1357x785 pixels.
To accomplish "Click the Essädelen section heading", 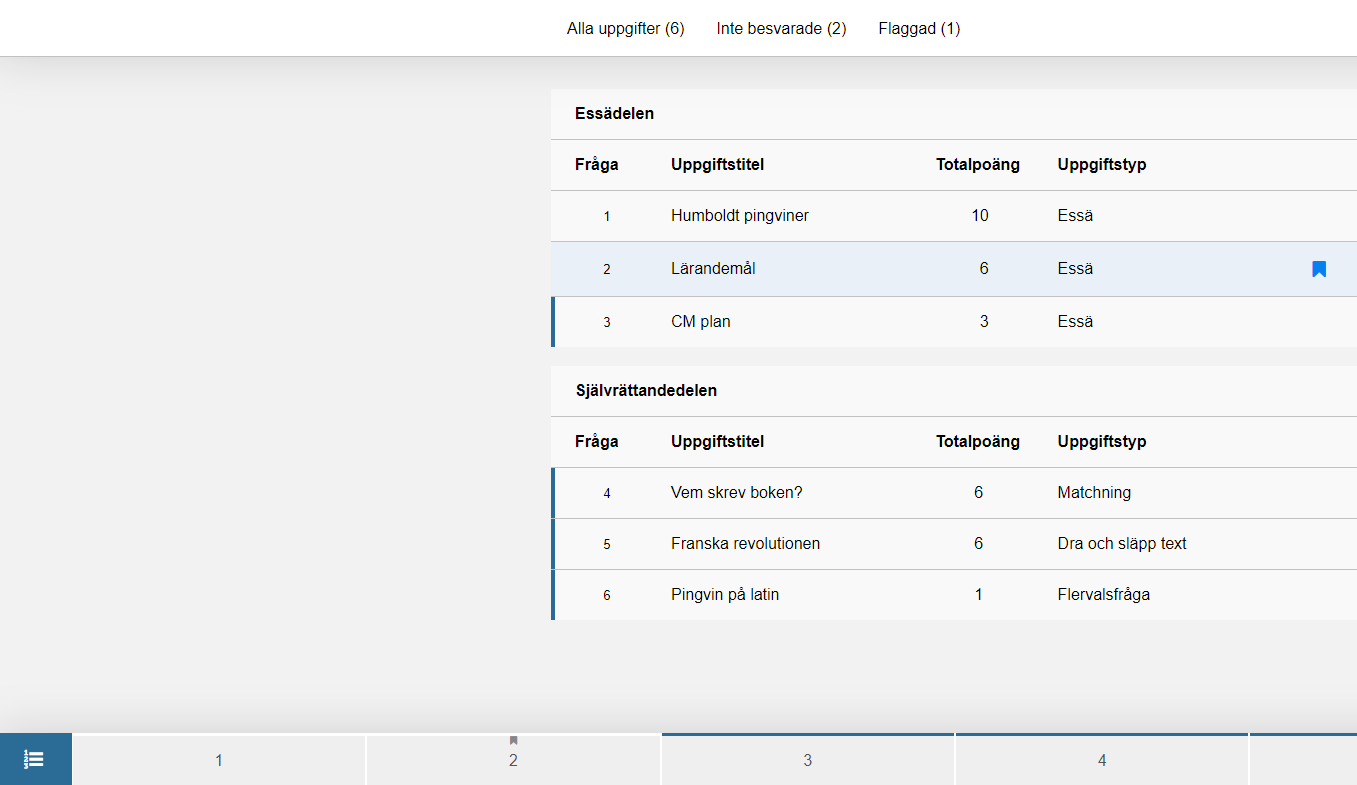I will [615, 114].
